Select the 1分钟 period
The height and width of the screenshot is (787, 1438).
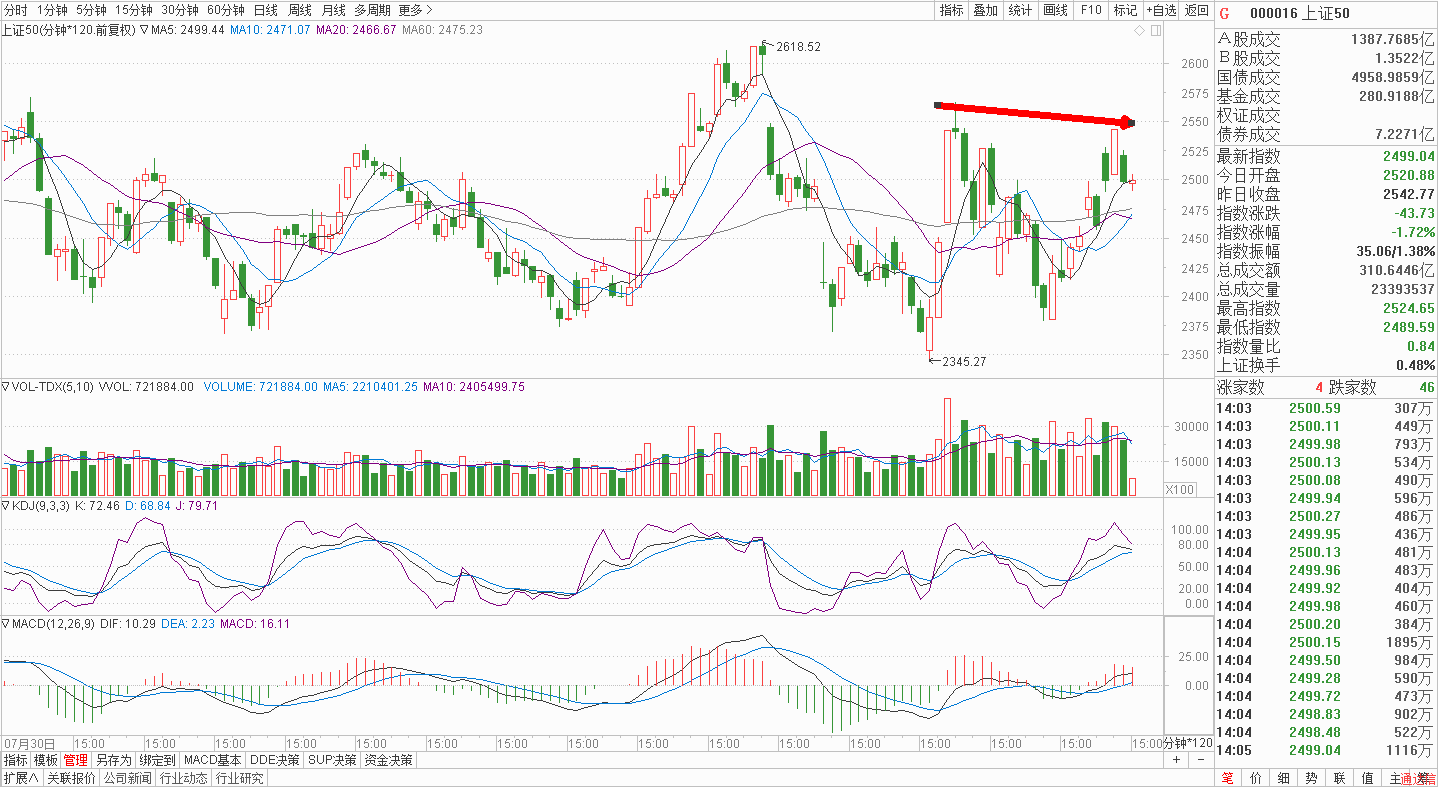pyautogui.click(x=52, y=10)
